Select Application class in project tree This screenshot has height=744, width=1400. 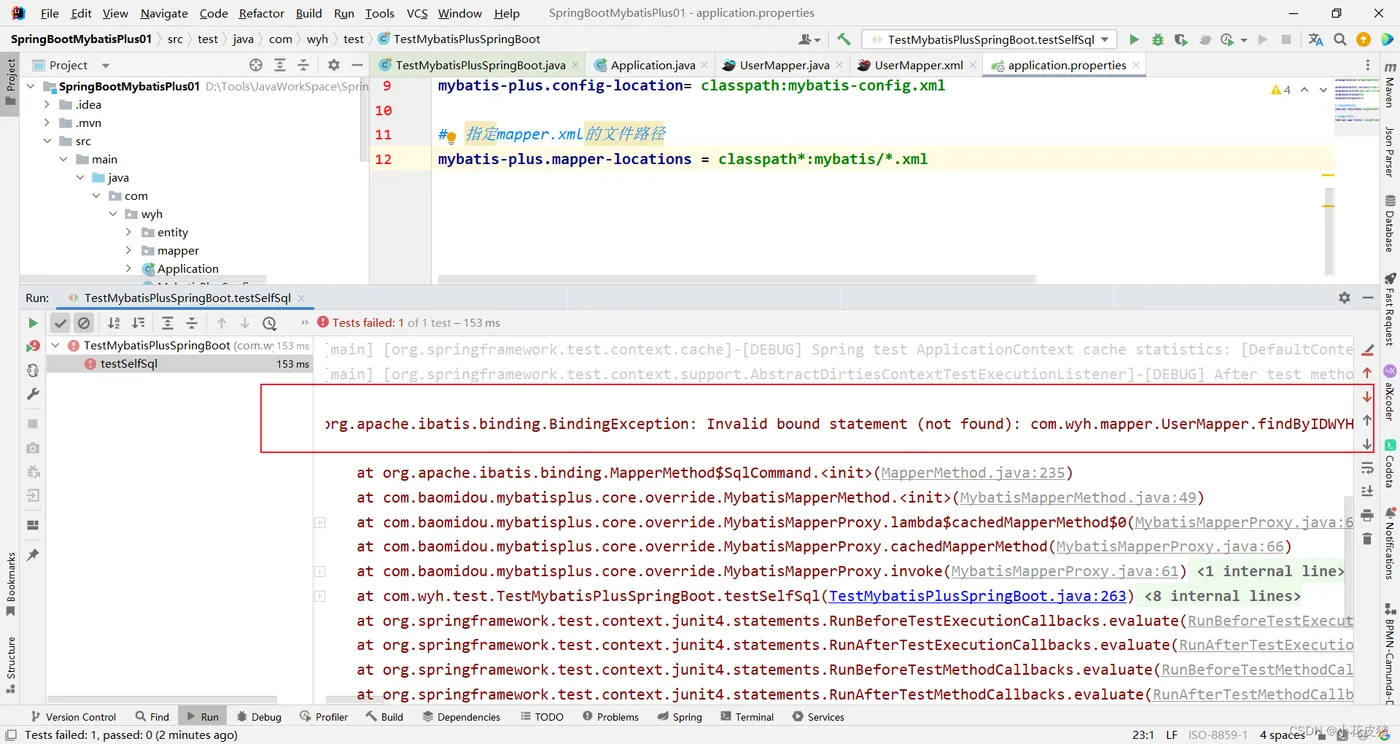[x=188, y=269]
